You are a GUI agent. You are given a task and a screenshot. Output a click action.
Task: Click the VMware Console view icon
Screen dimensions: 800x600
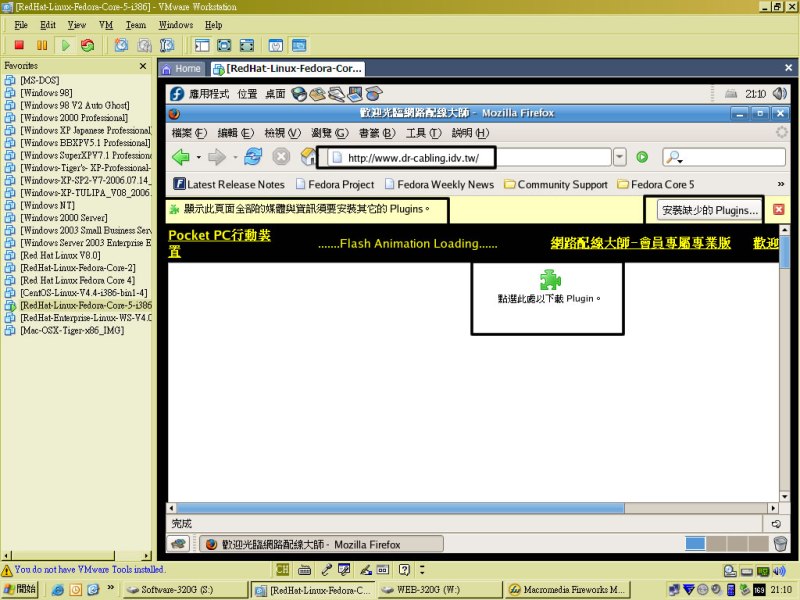(x=299, y=45)
